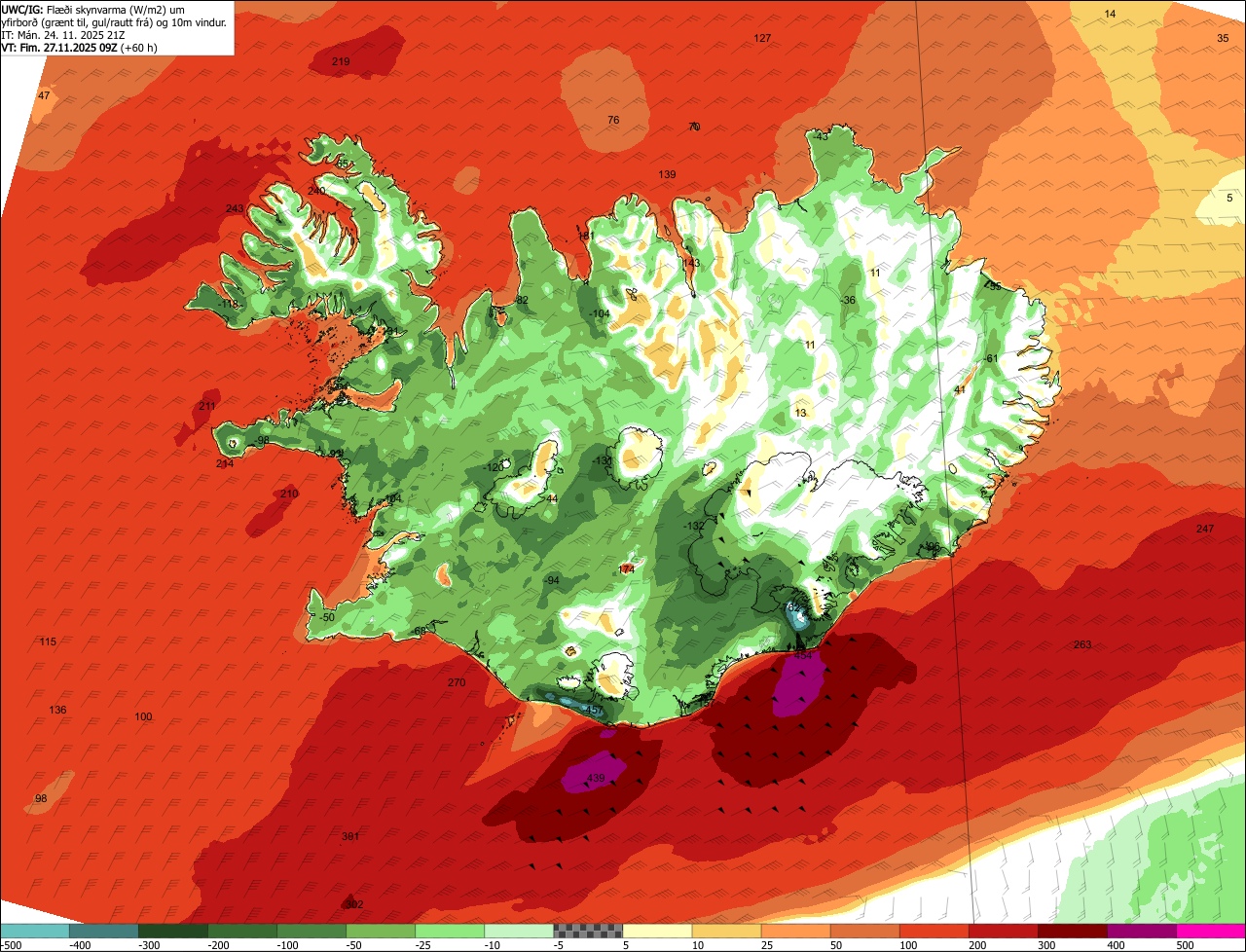
Task: Click the flux value 127 at the top
Action: point(762,38)
